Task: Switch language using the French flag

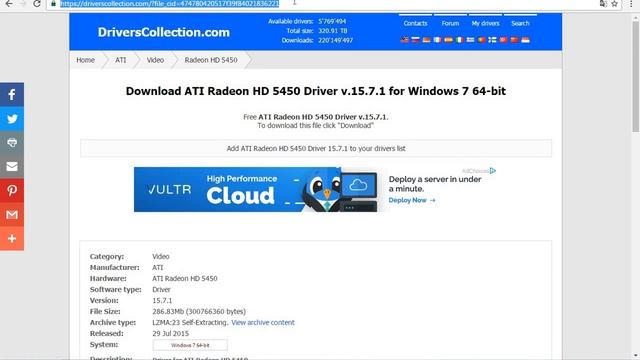Action: tap(438, 40)
